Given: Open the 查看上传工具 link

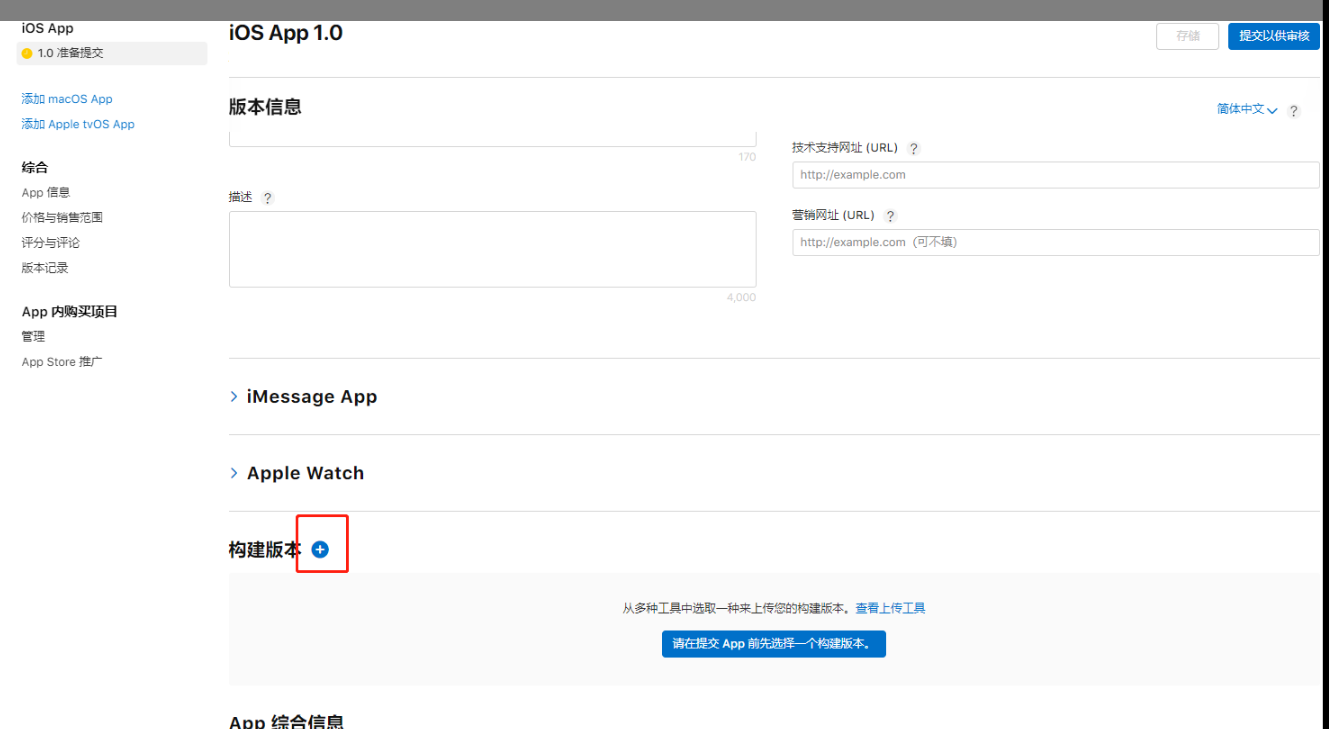Looking at the screenshot, I should pos(890,608).
